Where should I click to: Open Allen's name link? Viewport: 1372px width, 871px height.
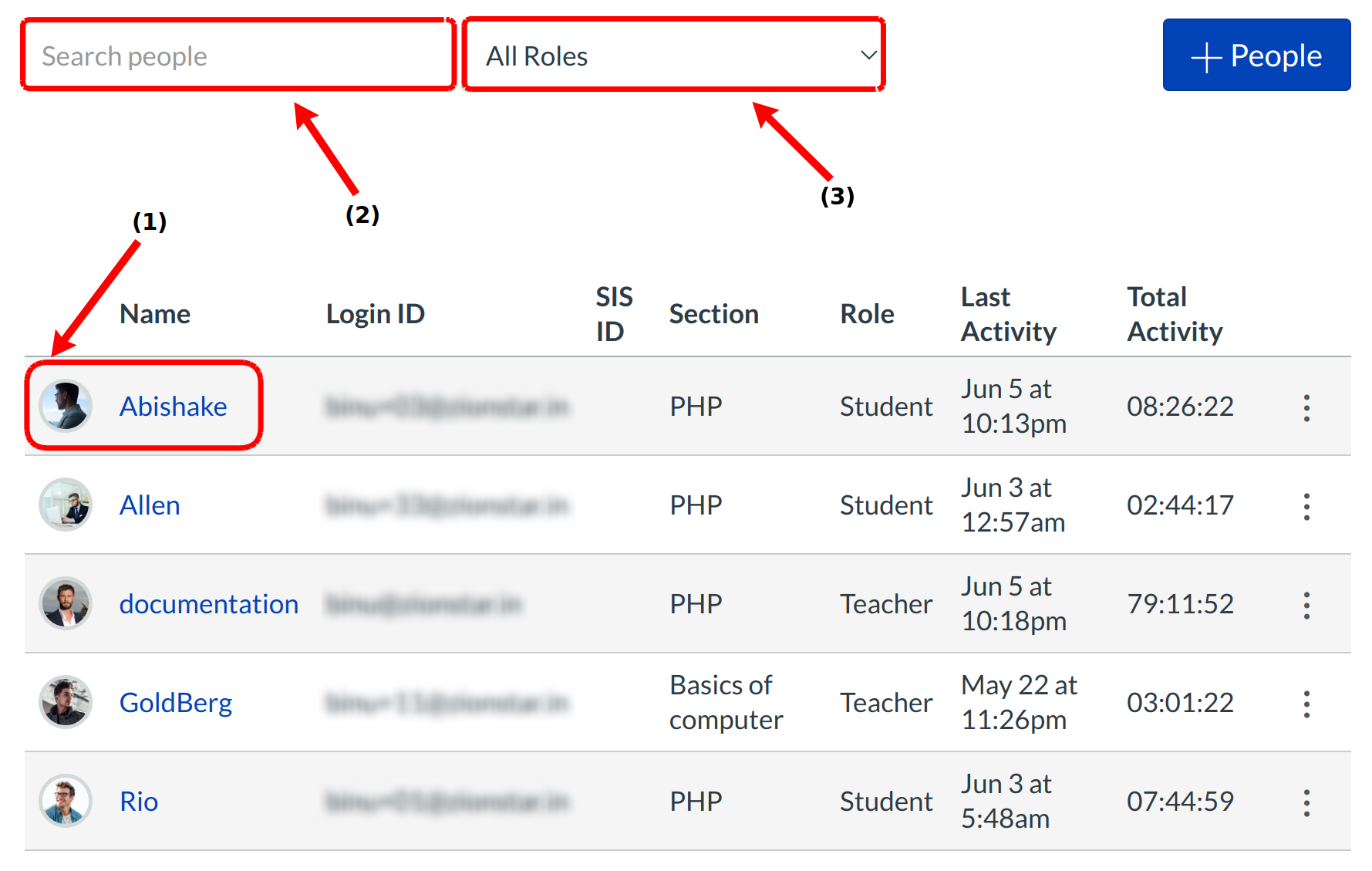point(150,505)
